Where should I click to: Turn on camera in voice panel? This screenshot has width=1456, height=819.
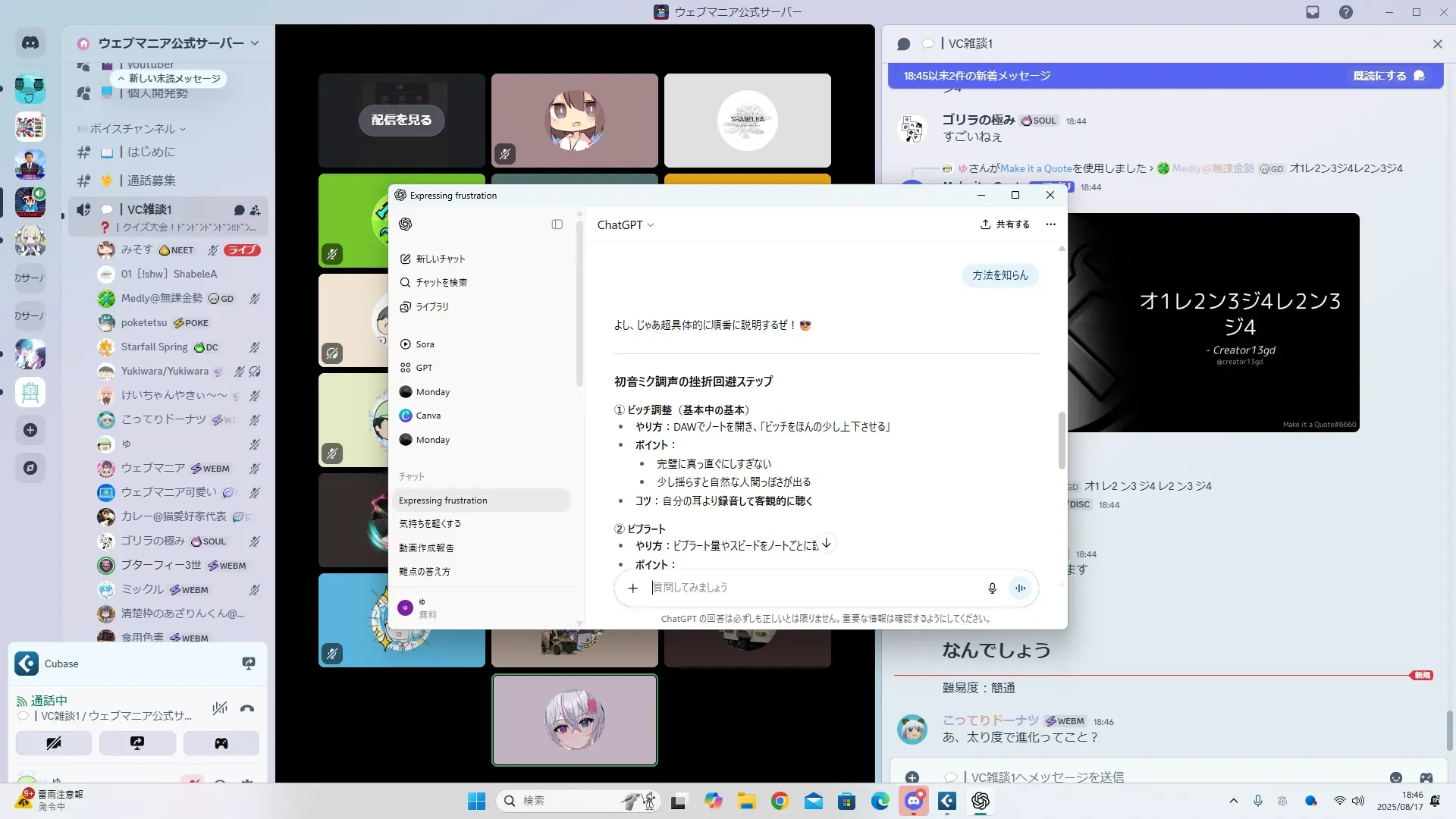(x=53, y=743)
